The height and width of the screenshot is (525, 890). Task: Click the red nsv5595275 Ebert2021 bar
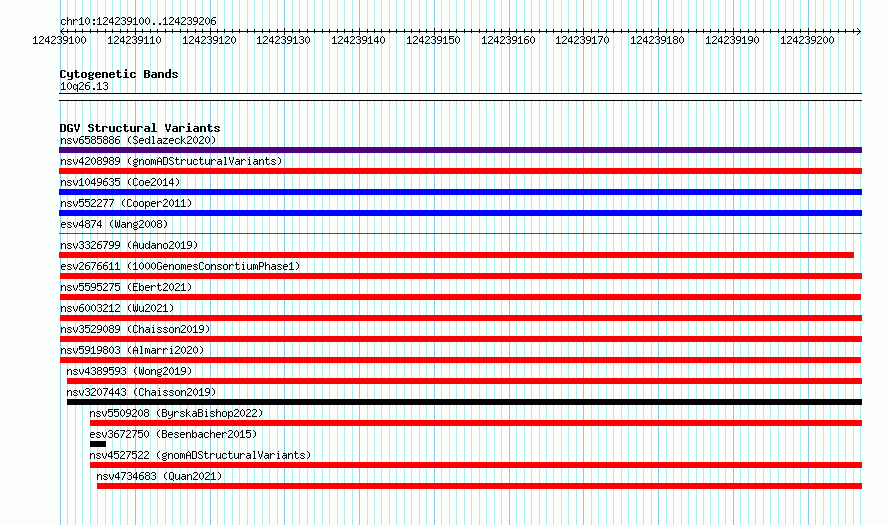pyautogui.click(x=460, y=297)
